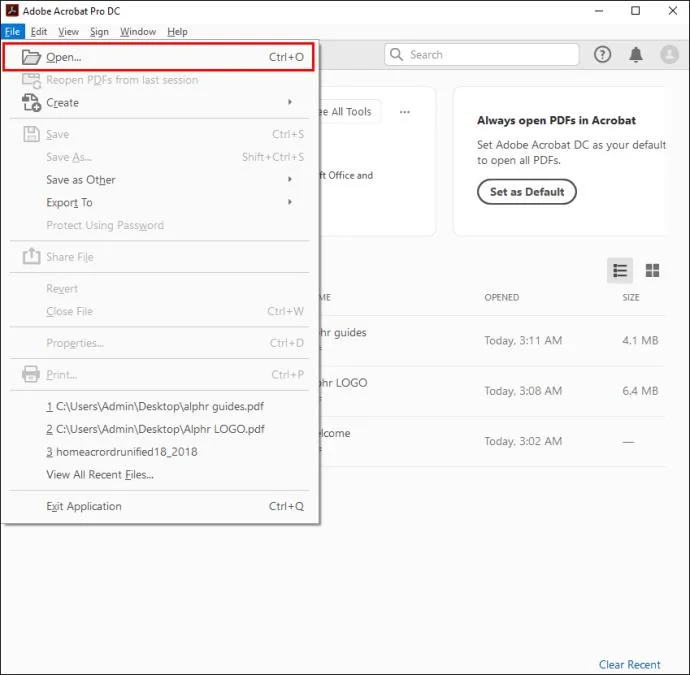Click the Today, 3:11 AM opened time
Image resolution: width=690 pixels, height=675 pixels.
click(x=523, y=340)
